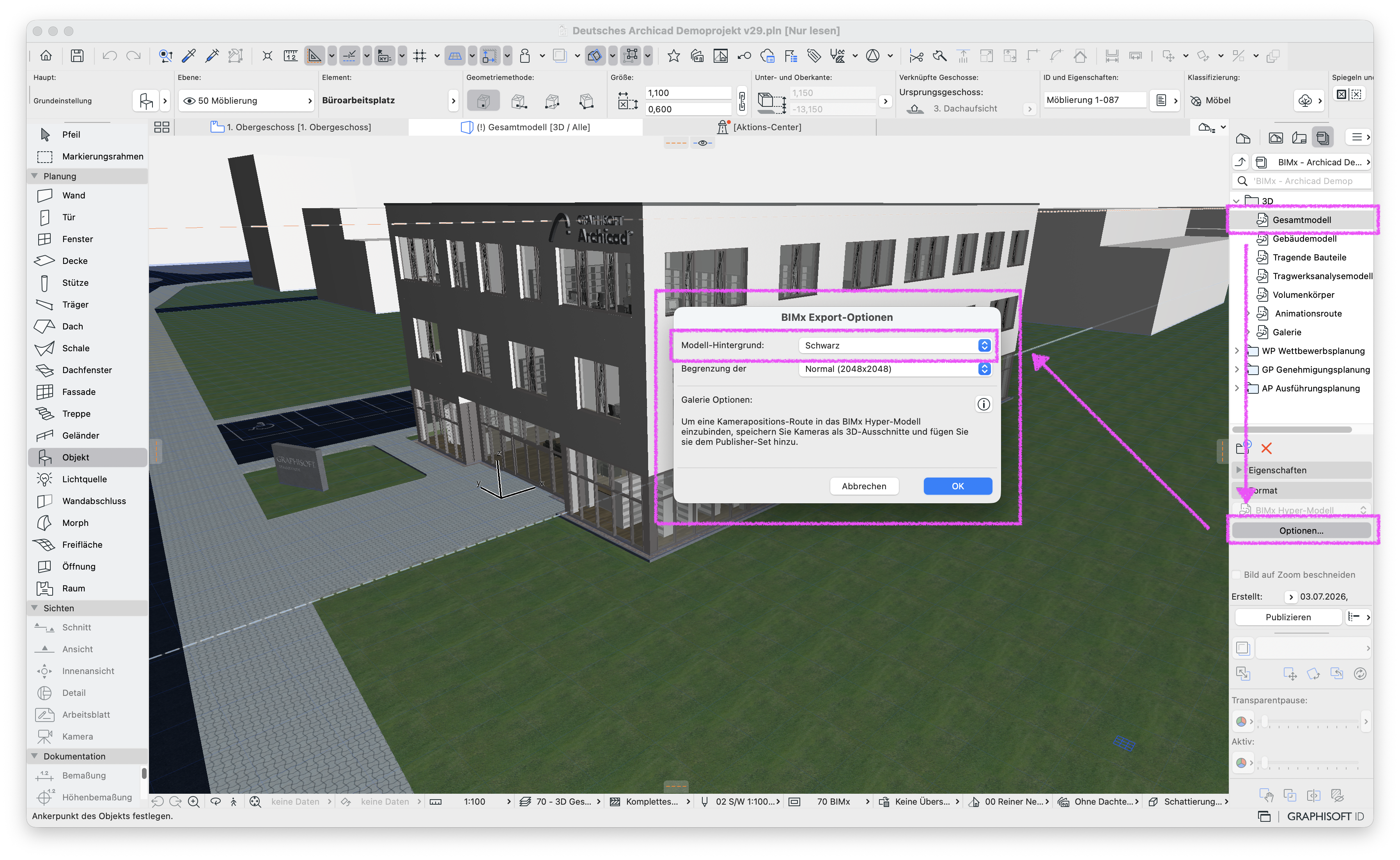Click the save disk icon

pos(77,56)
